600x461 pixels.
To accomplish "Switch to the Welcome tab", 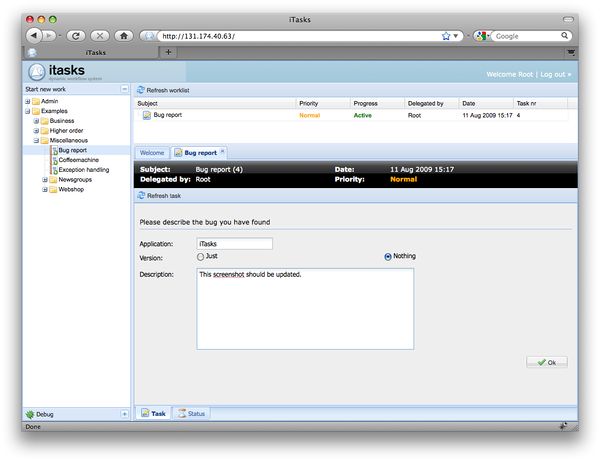I will click(x=152, y=153).
